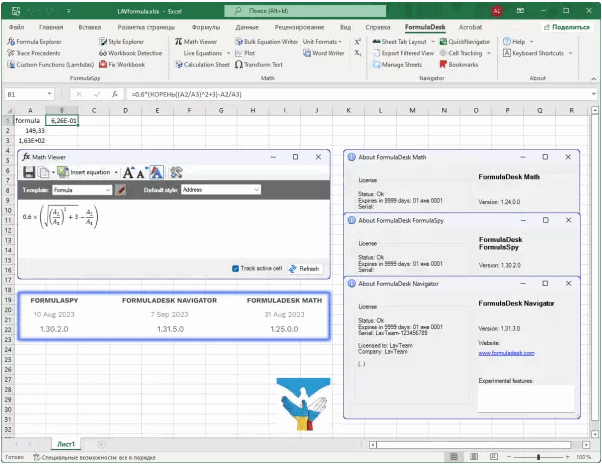Click the Refresh button in Math Viewer

click(x=304, y=269)
